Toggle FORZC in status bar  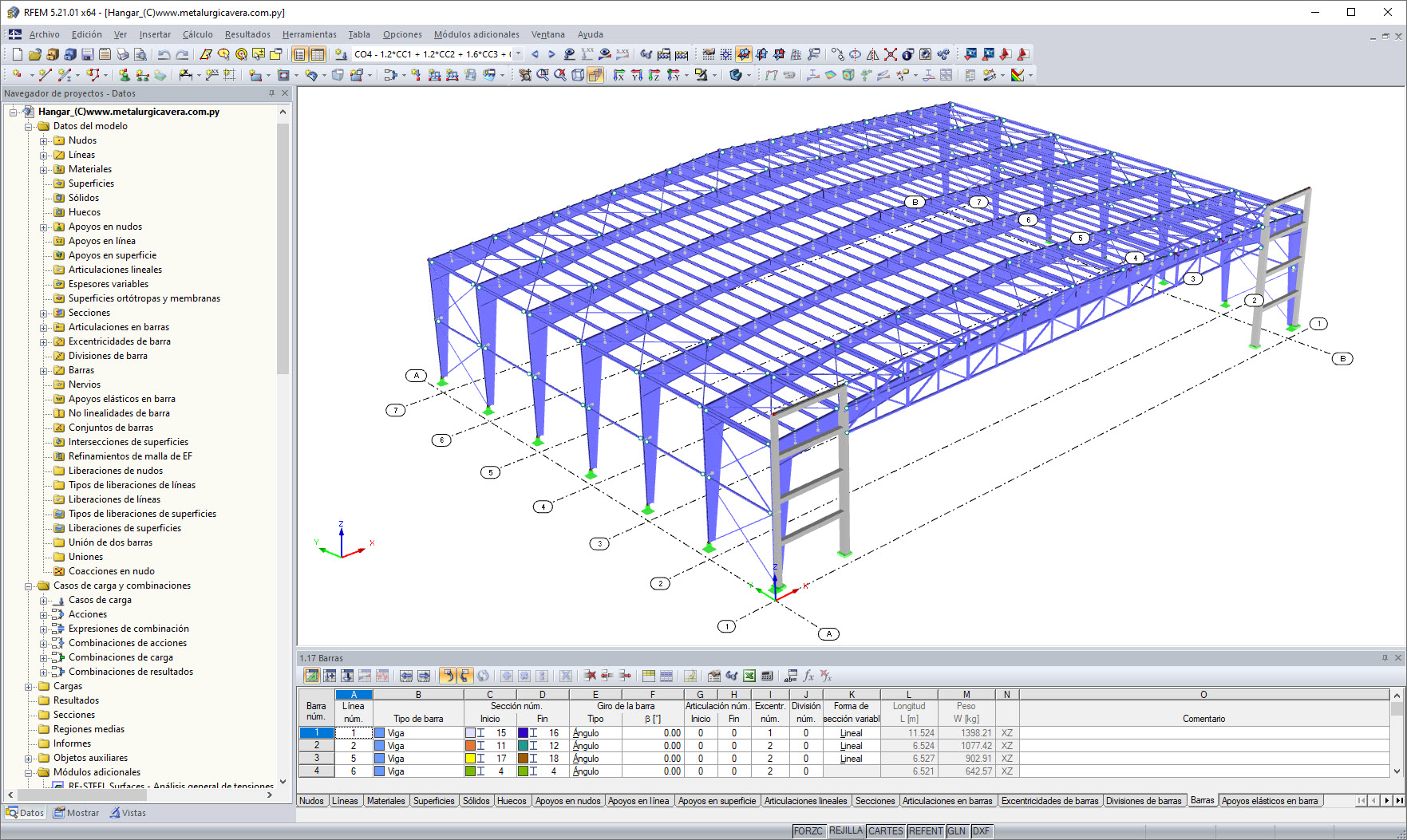tap(808, 831)
